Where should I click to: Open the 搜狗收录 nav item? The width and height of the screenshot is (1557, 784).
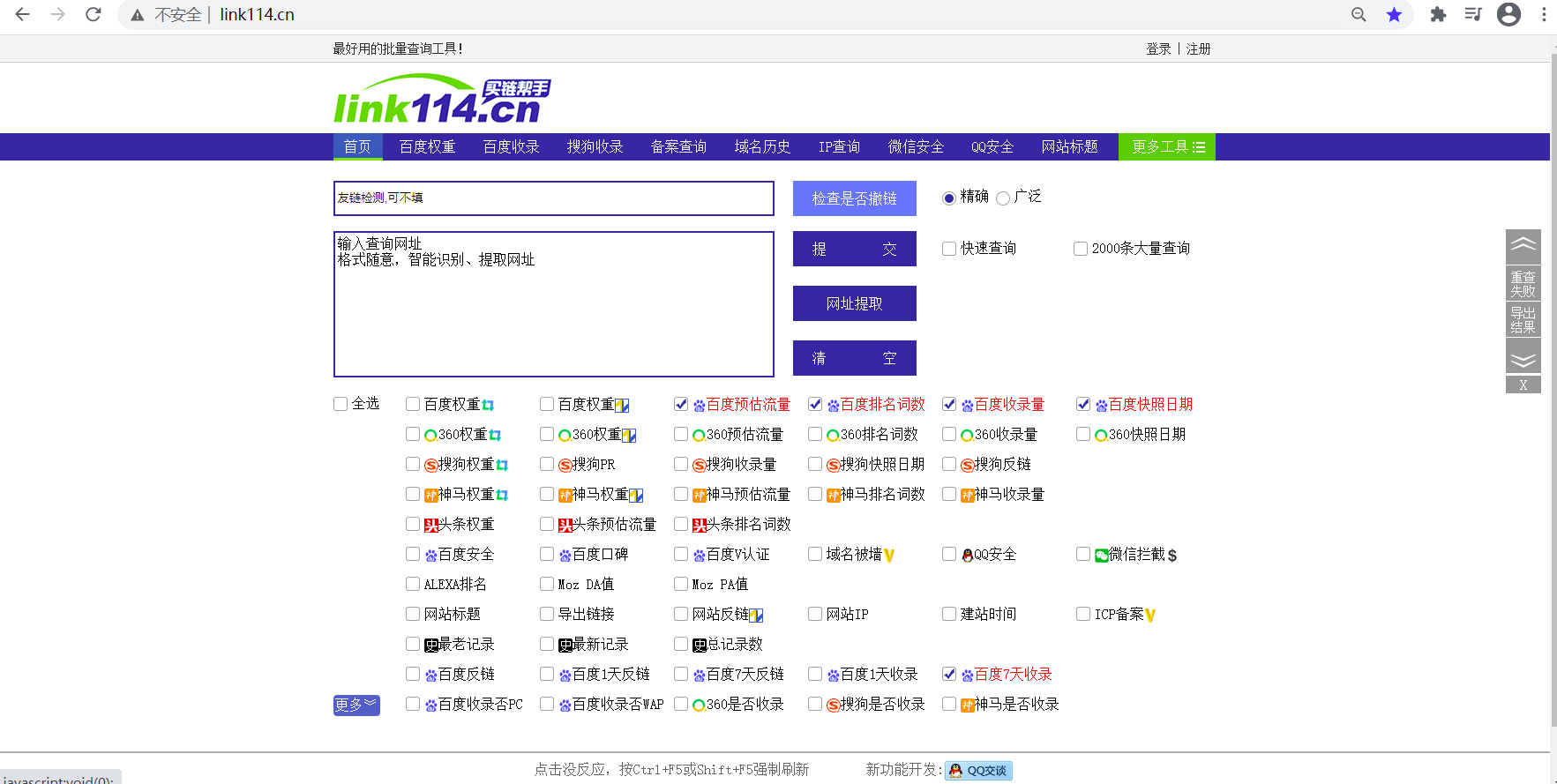pyautogui.click(x=595, y=147)
